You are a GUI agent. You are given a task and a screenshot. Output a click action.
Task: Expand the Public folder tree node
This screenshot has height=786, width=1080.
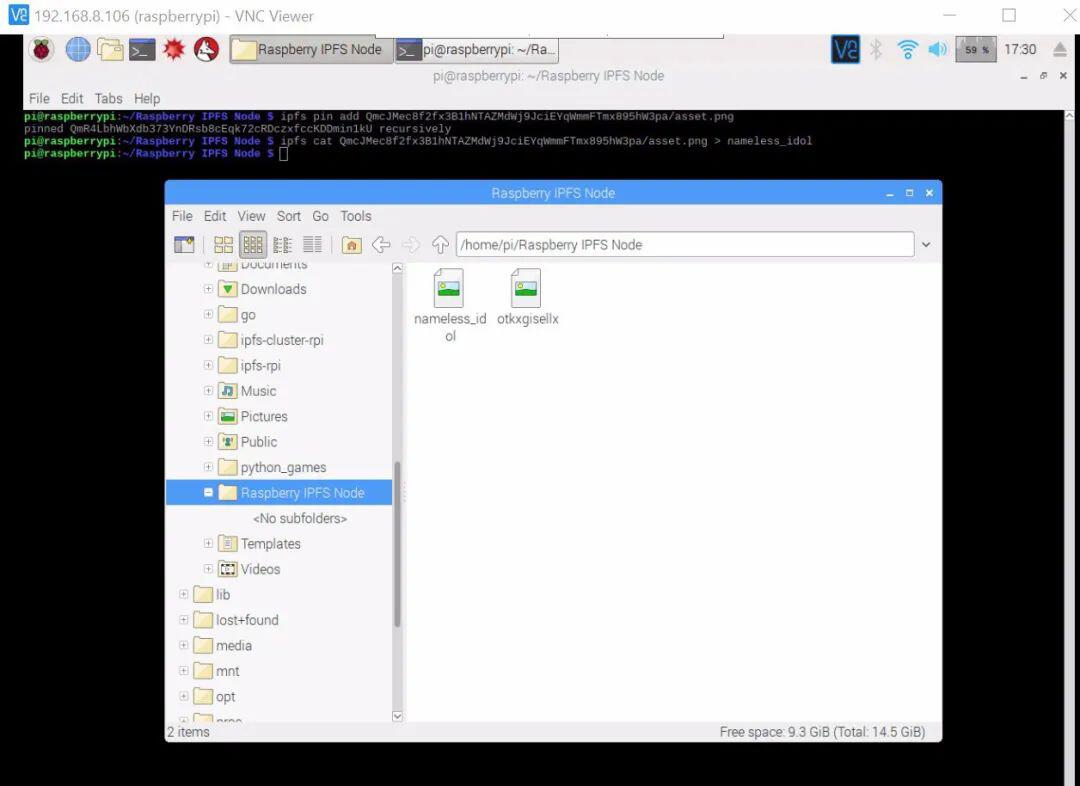point(208,442)
